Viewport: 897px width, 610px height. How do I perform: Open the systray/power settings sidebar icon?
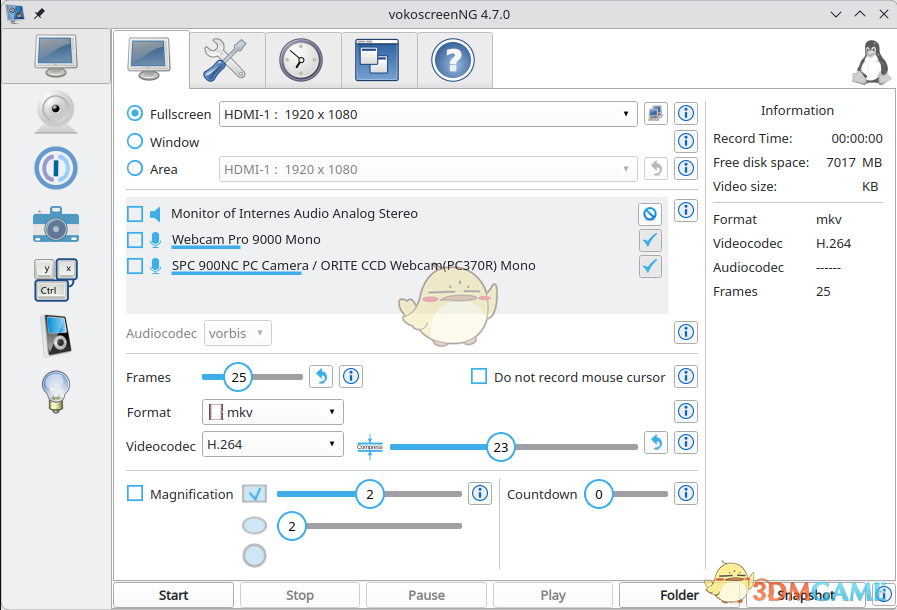point(55,168)
